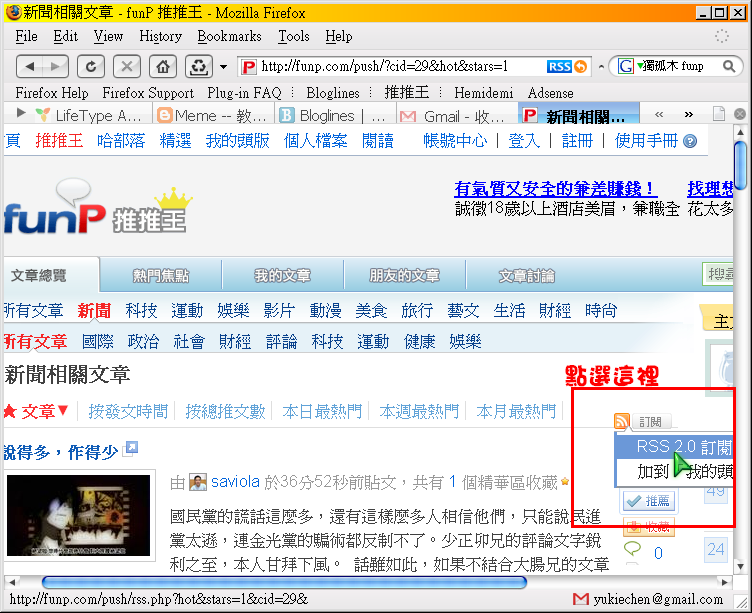Screen dimensions: 752x613
Task: Switch to the Meme browser tab
Action: click(213, 115)
